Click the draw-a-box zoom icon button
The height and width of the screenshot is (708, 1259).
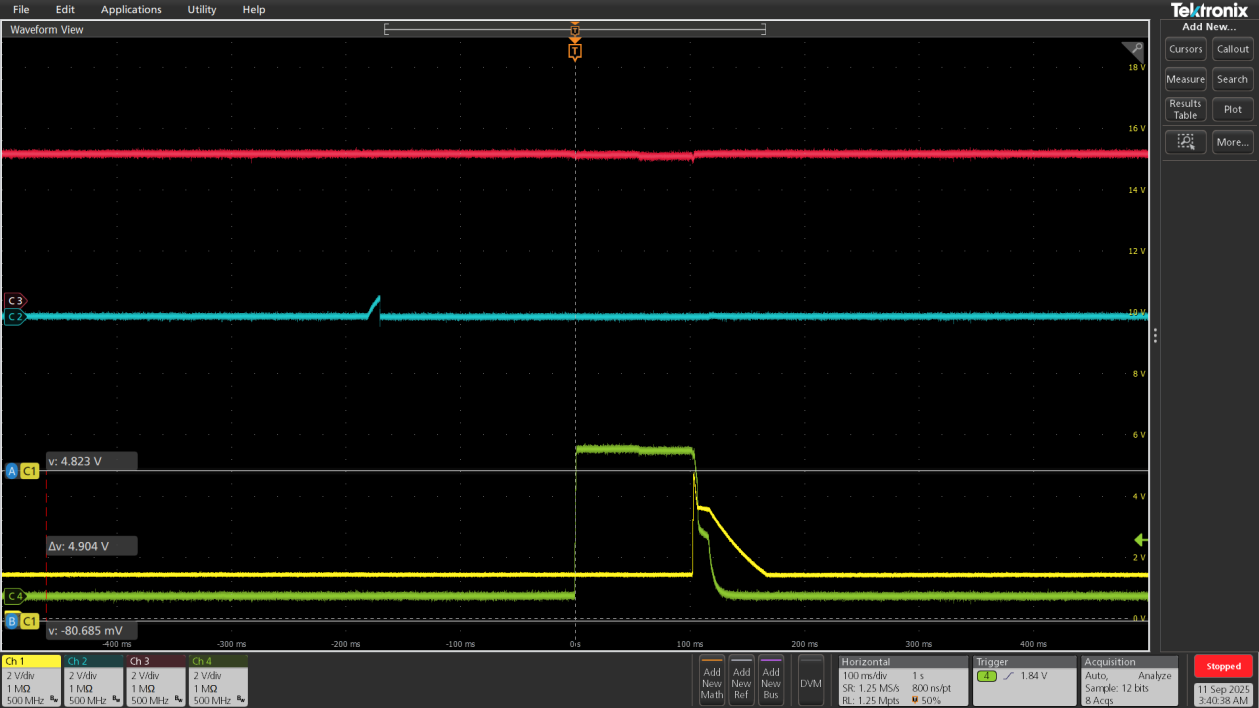coord(1185,142)
